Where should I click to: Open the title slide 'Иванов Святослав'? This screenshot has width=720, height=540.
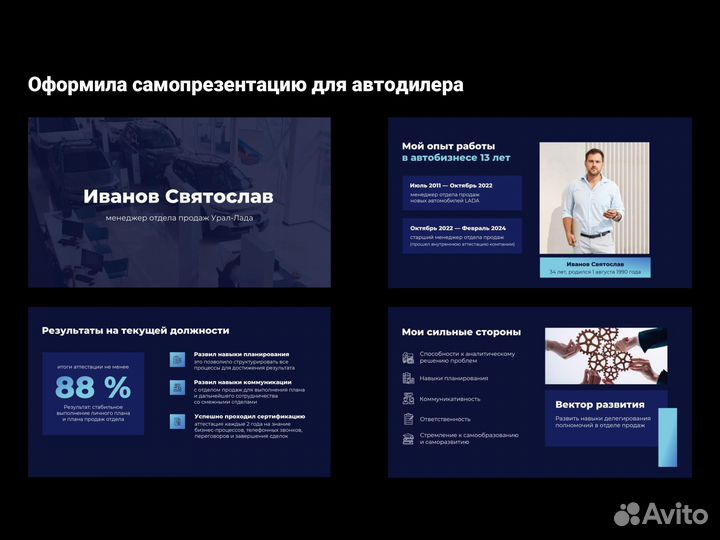(x=180, y=202)
